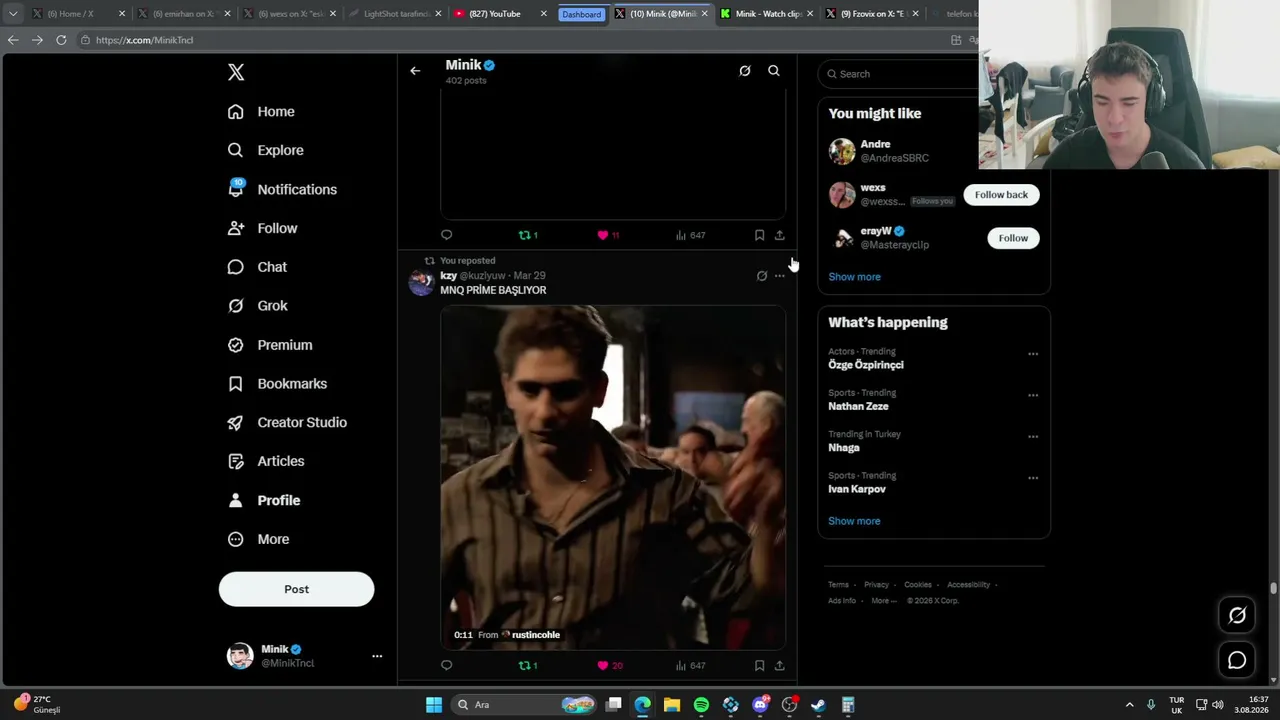Reply to the kzy post

pos(447,665)
